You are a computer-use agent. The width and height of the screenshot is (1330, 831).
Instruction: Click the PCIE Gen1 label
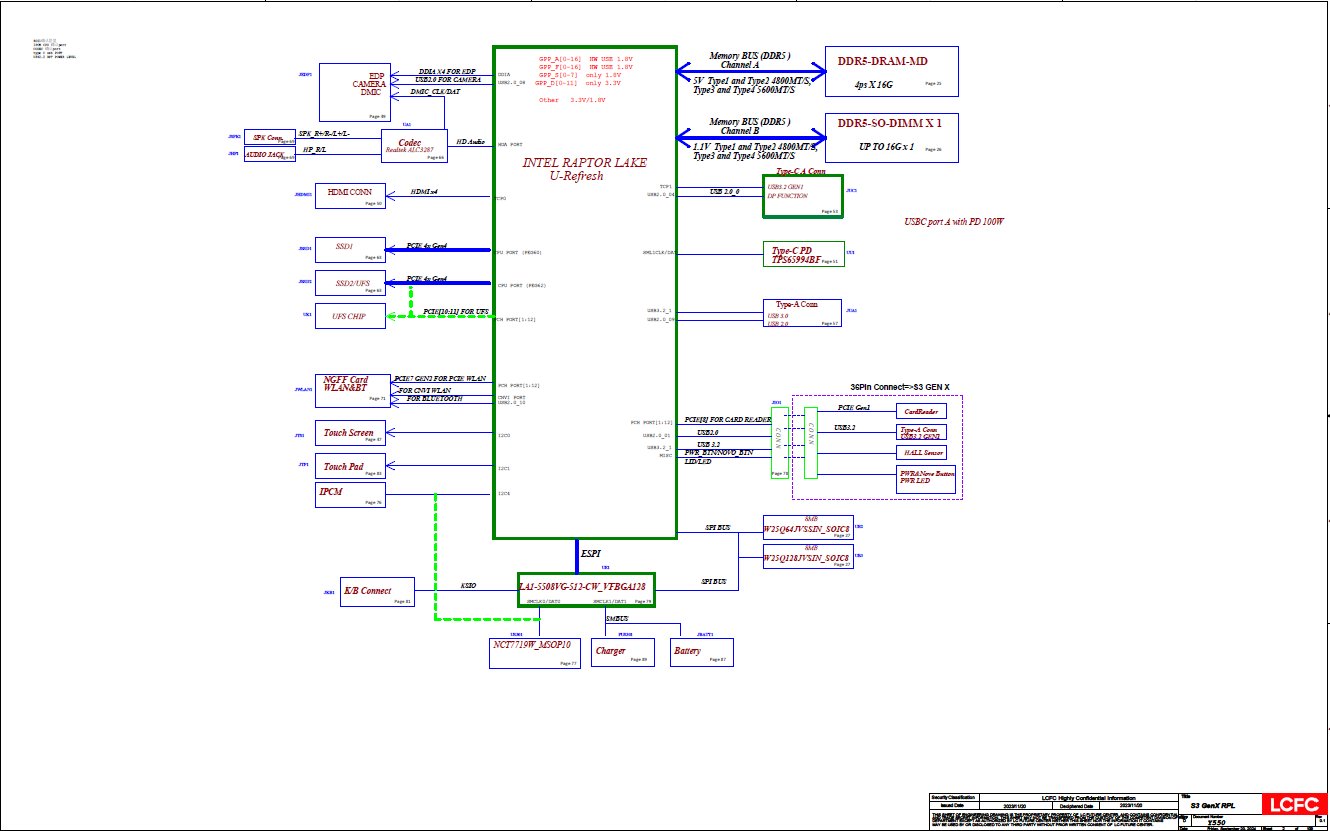point(854,408)
